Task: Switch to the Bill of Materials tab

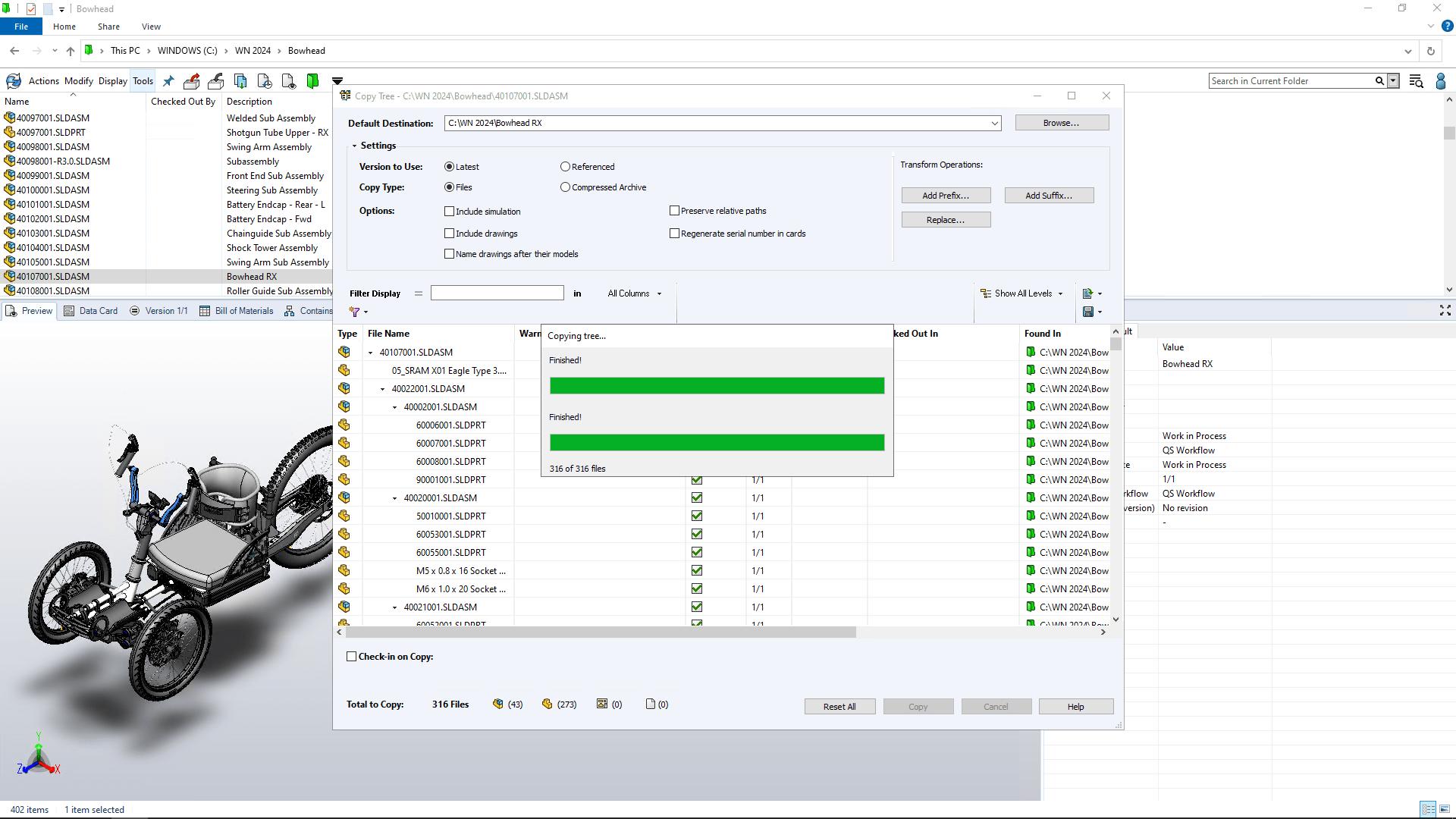Action: [x=236, y=311]
